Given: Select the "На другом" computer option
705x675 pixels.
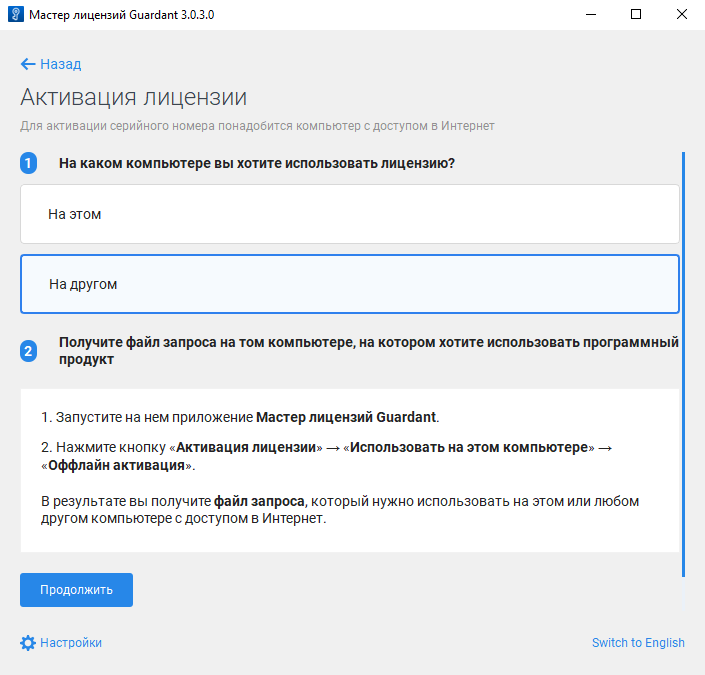Looking at the screenshot, I should click(350, 284).
